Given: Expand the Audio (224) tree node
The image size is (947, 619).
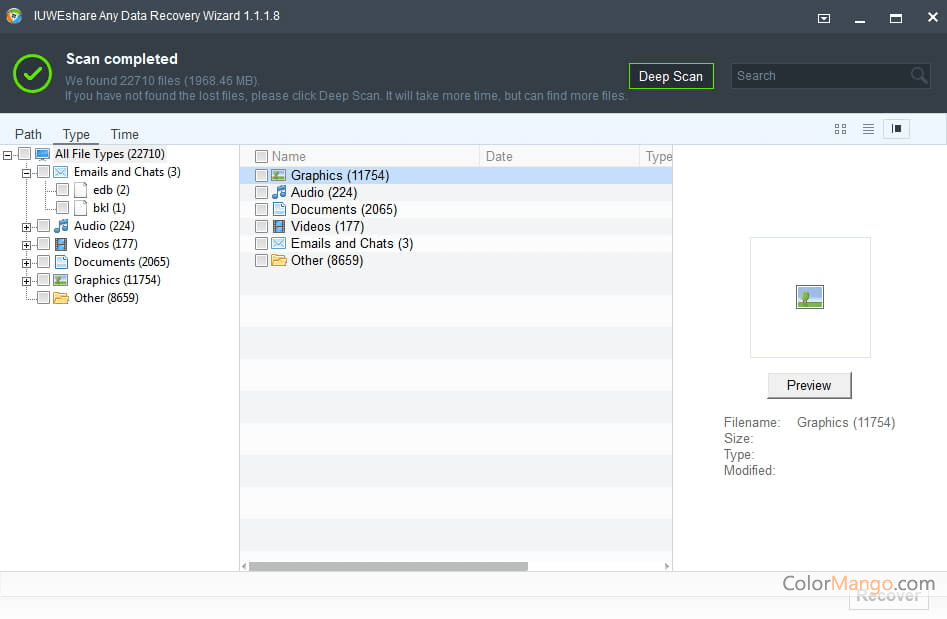Looking at the screenshot, I should click(x=26, y=227).
